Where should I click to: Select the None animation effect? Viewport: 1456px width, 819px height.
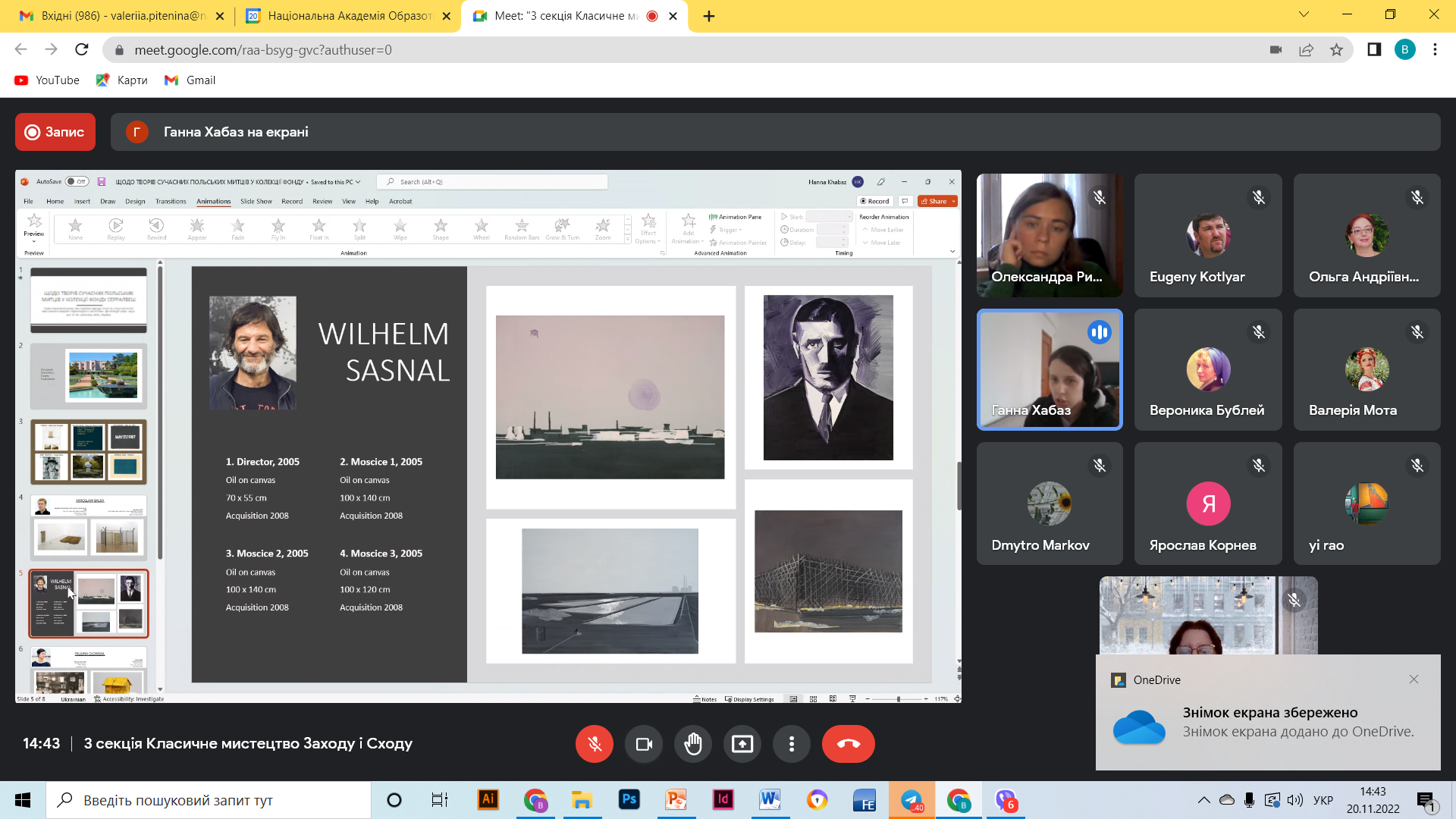click(x=76, y=228)
